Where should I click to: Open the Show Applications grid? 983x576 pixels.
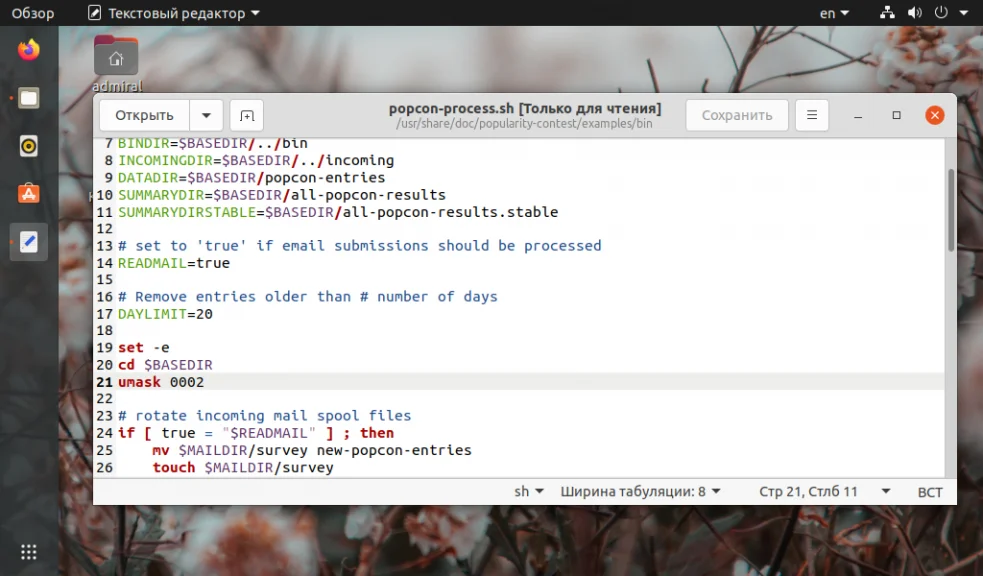pyautogui.click(x=28, y=551)
